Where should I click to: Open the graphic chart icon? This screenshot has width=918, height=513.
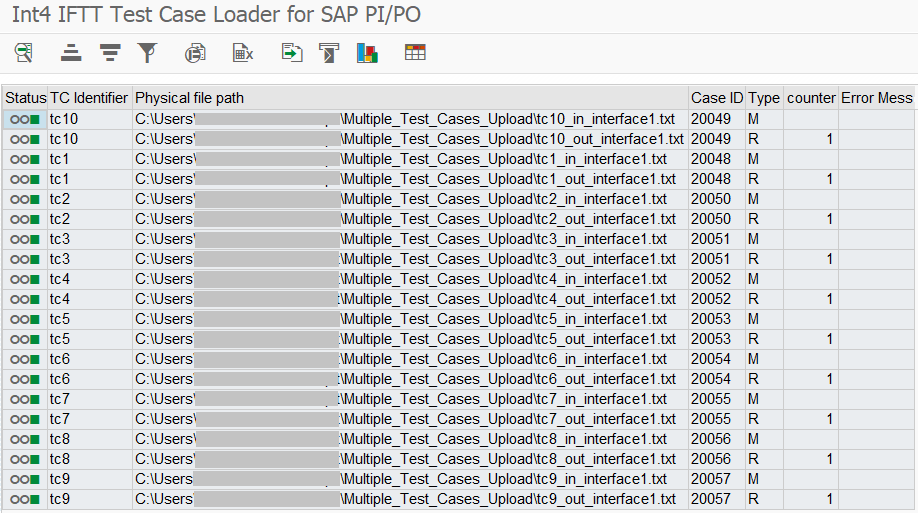pyautogui.click(x=367, y=53)
